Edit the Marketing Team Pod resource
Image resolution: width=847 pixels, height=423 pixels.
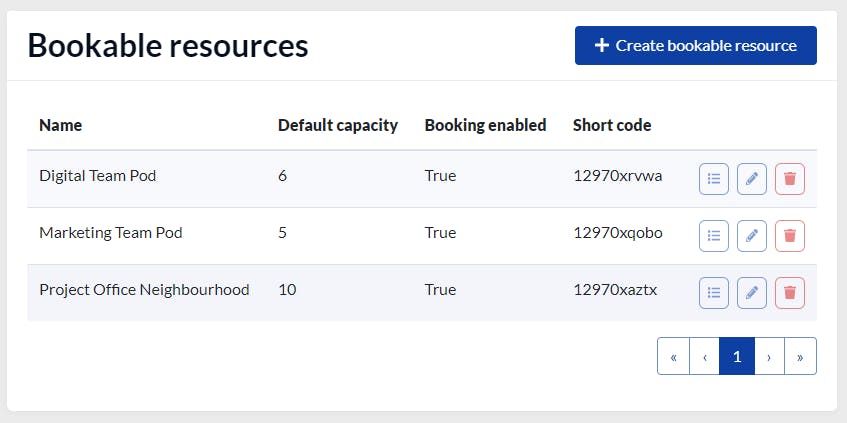coord(752,236)
